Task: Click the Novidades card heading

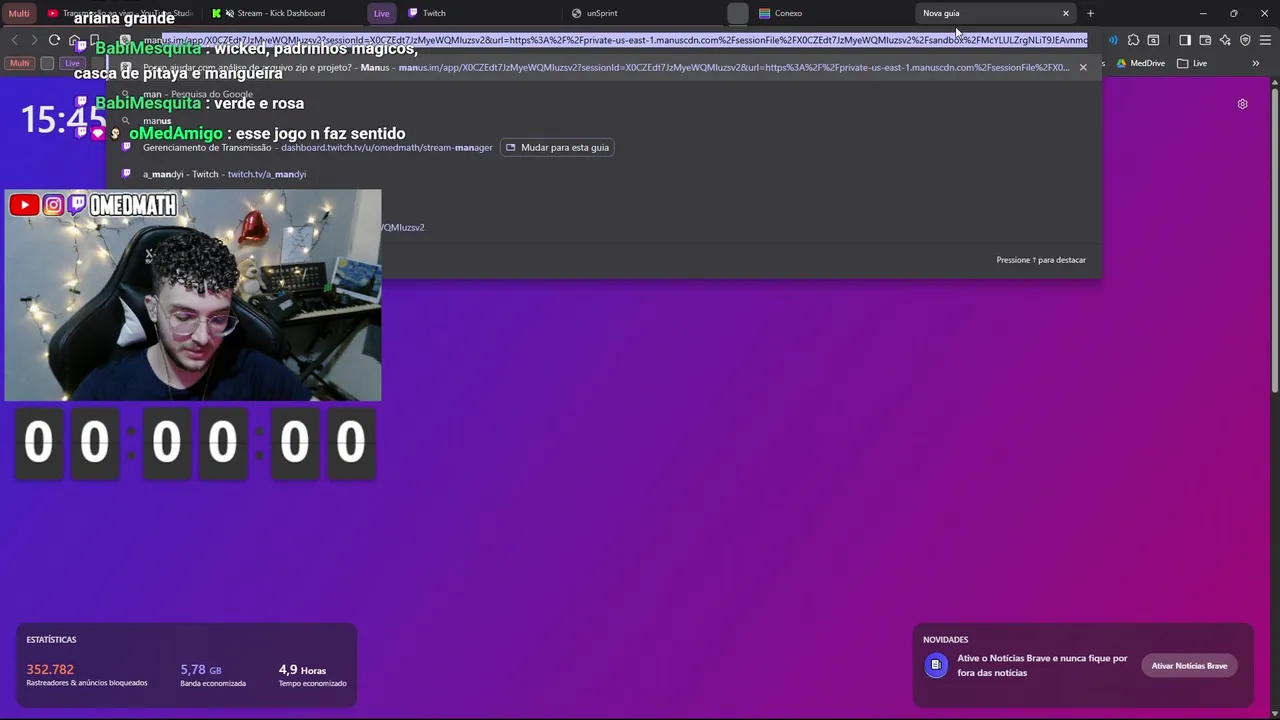Action: tap(945, 639)
